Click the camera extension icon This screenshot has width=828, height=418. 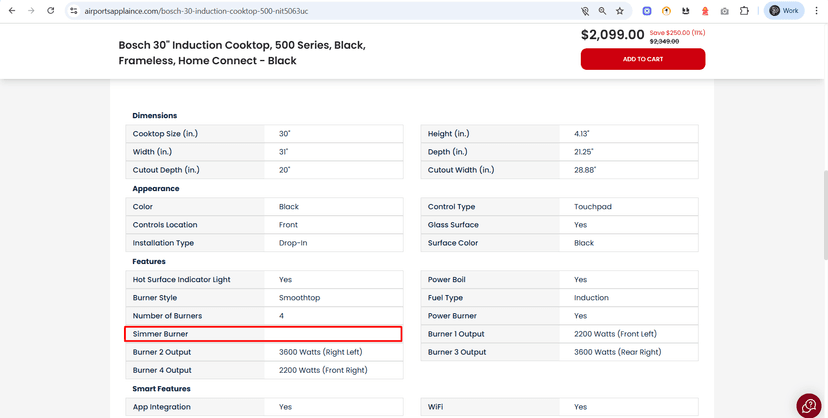(x=724, y=11)
